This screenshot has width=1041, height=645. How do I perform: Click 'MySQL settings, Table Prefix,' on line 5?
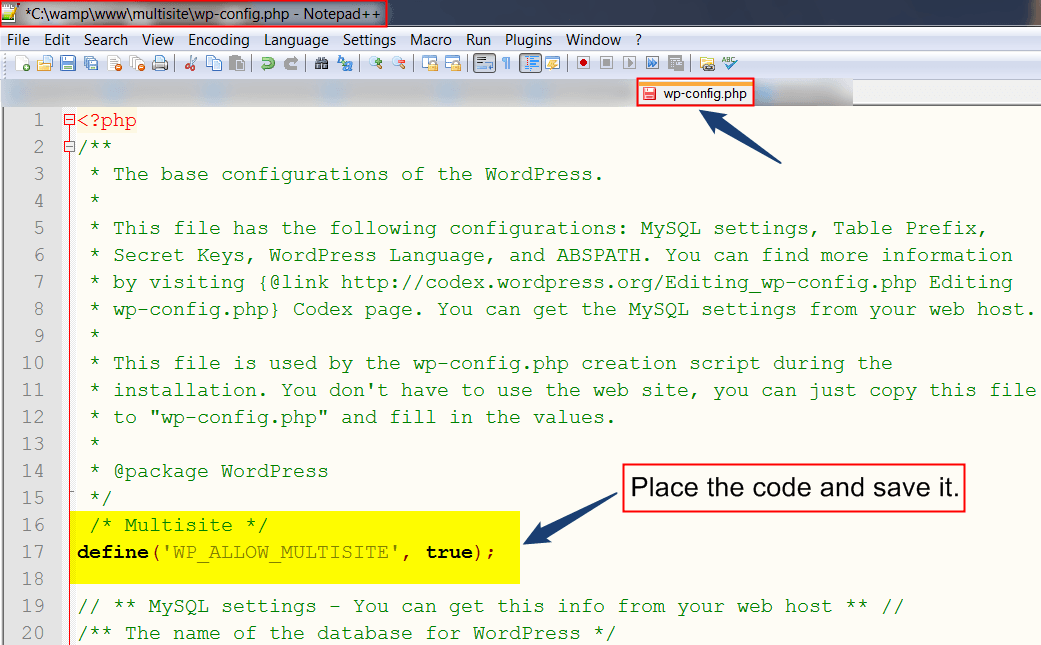click(x=813, y=228)
